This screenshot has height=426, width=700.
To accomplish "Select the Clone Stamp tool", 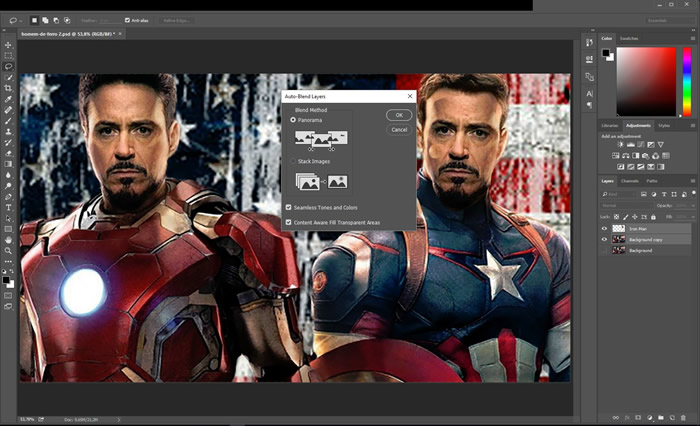I will point(8,132).
